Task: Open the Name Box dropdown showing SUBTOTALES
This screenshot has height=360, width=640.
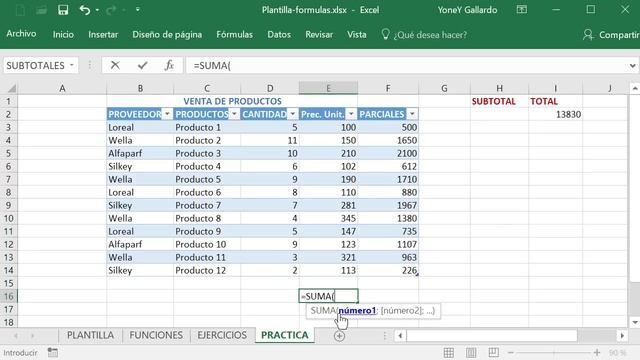Action: pyautogui.click(x=72, y=65)
